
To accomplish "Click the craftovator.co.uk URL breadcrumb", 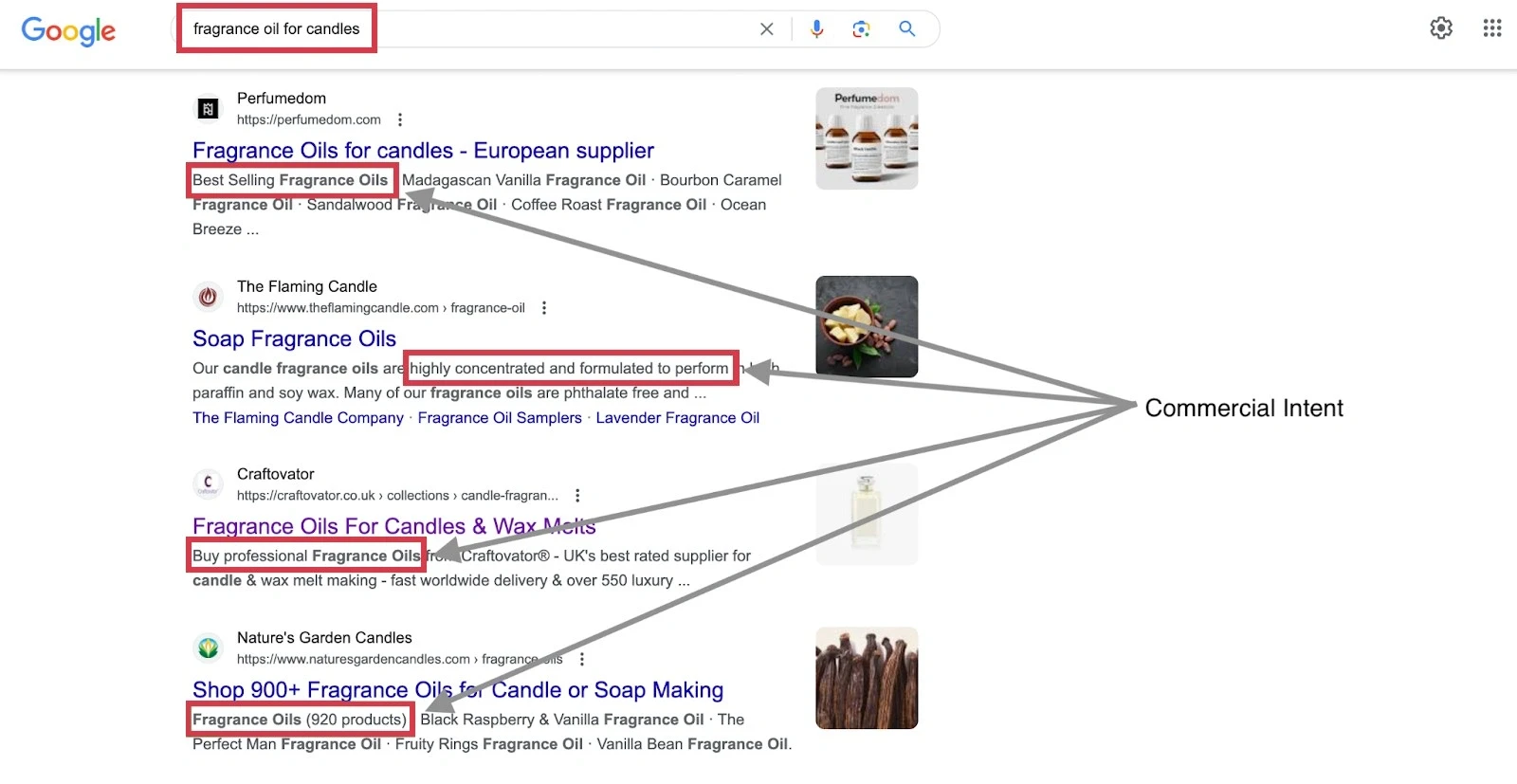I will [x=397, y=496].
